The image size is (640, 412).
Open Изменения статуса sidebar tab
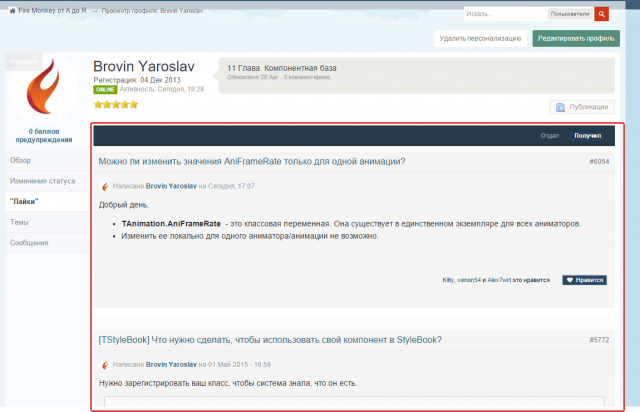pos(47,181)
